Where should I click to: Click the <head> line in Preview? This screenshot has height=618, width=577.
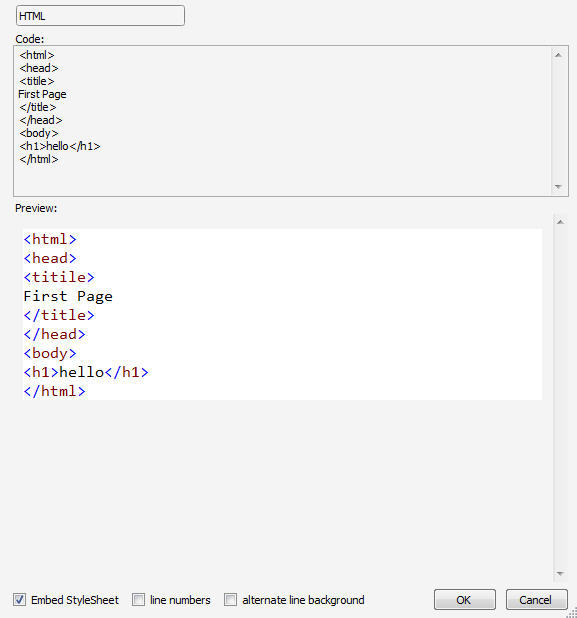tap(50, 258)
